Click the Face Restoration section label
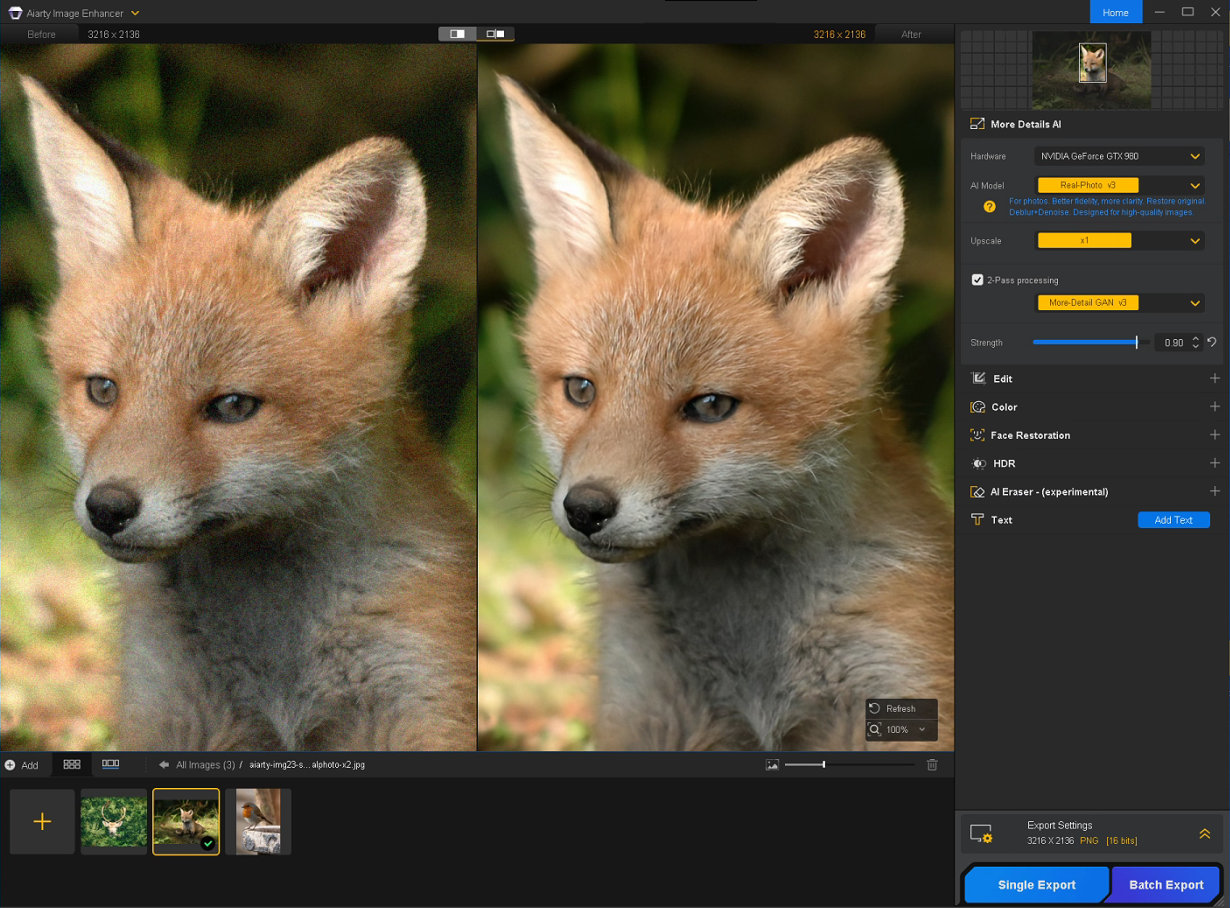This screenshot has height=908, width=1230. click(x=1030, y=435)
